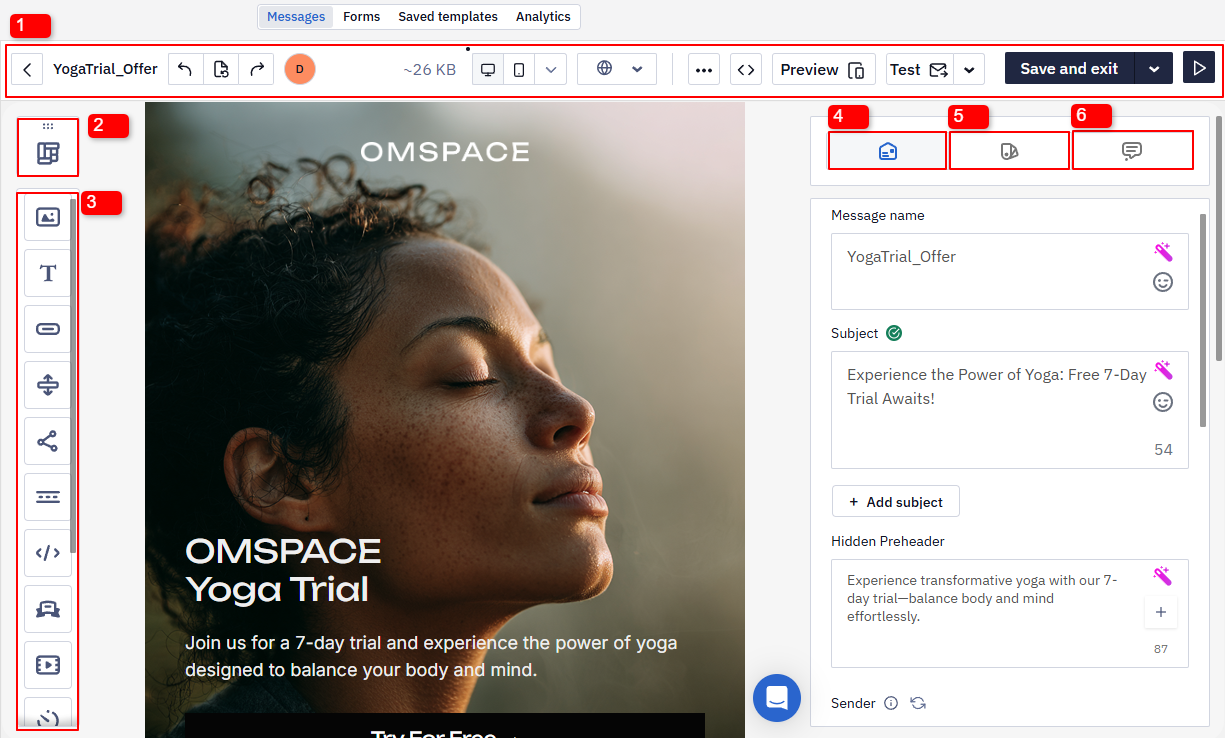
Task: Open the message settings panel tab
Action: point(887,151)
